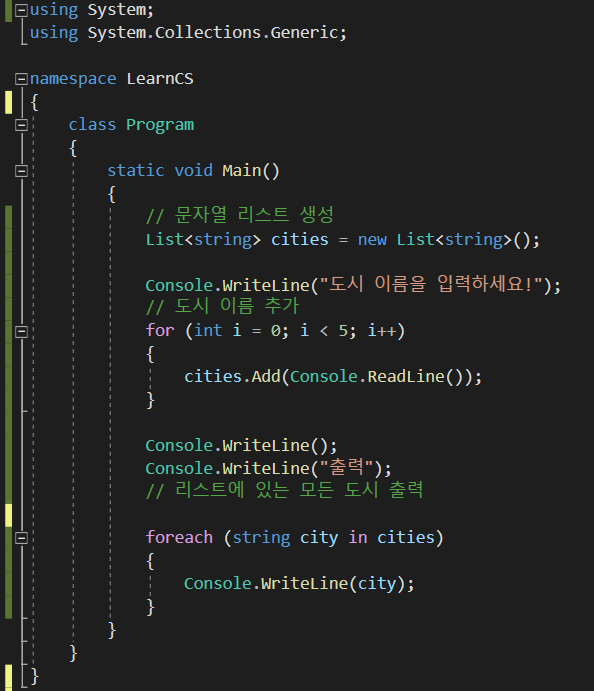Click the text 'using System;'
This screenshot has height=691, width=594.
coord(92,10)
